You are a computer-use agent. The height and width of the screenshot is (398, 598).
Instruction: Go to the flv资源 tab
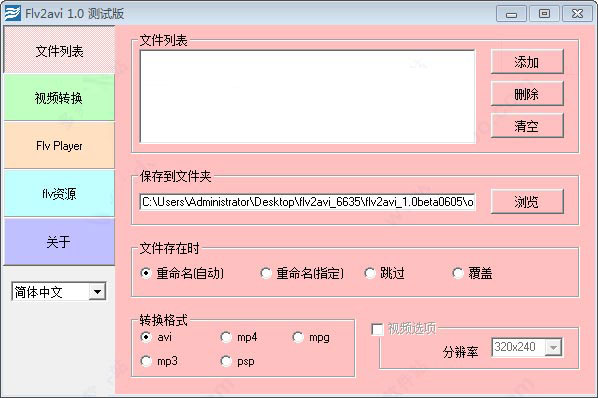[59, 194]
